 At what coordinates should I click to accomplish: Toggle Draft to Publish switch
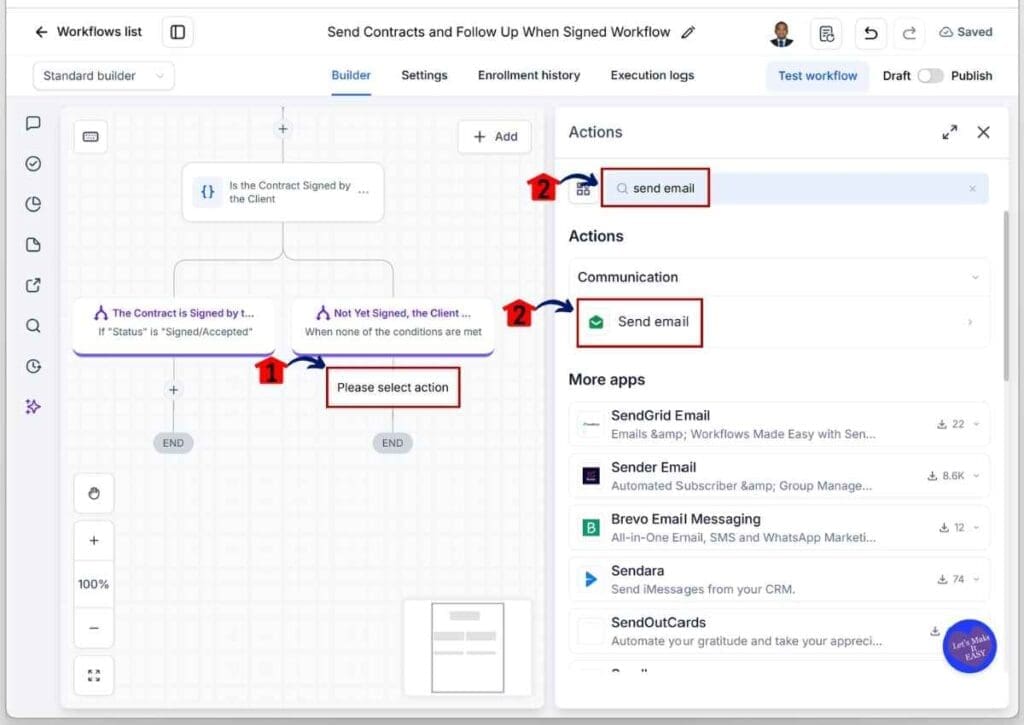pos(930,76)
